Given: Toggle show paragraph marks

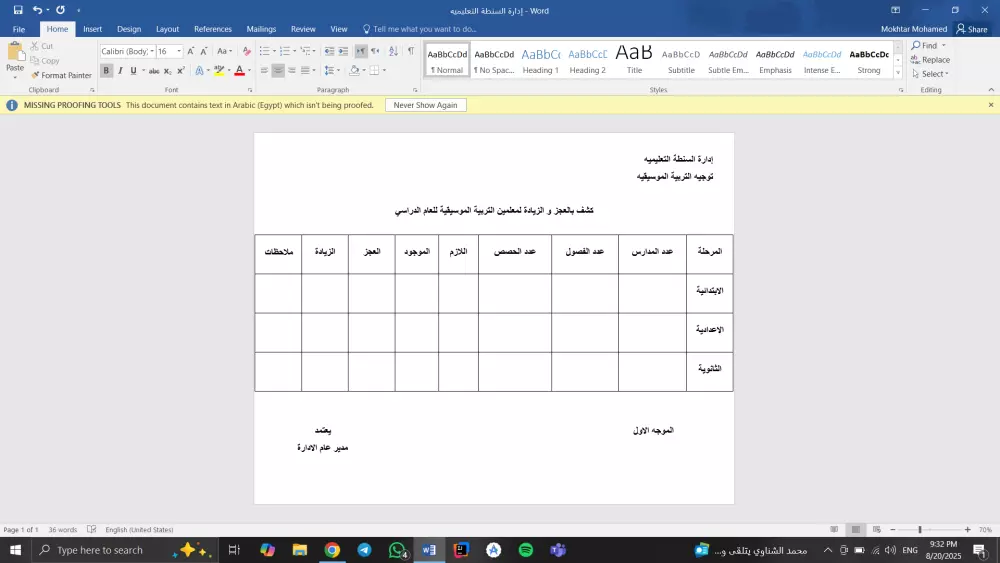Looking at the screenshot, I should (411, 51).
